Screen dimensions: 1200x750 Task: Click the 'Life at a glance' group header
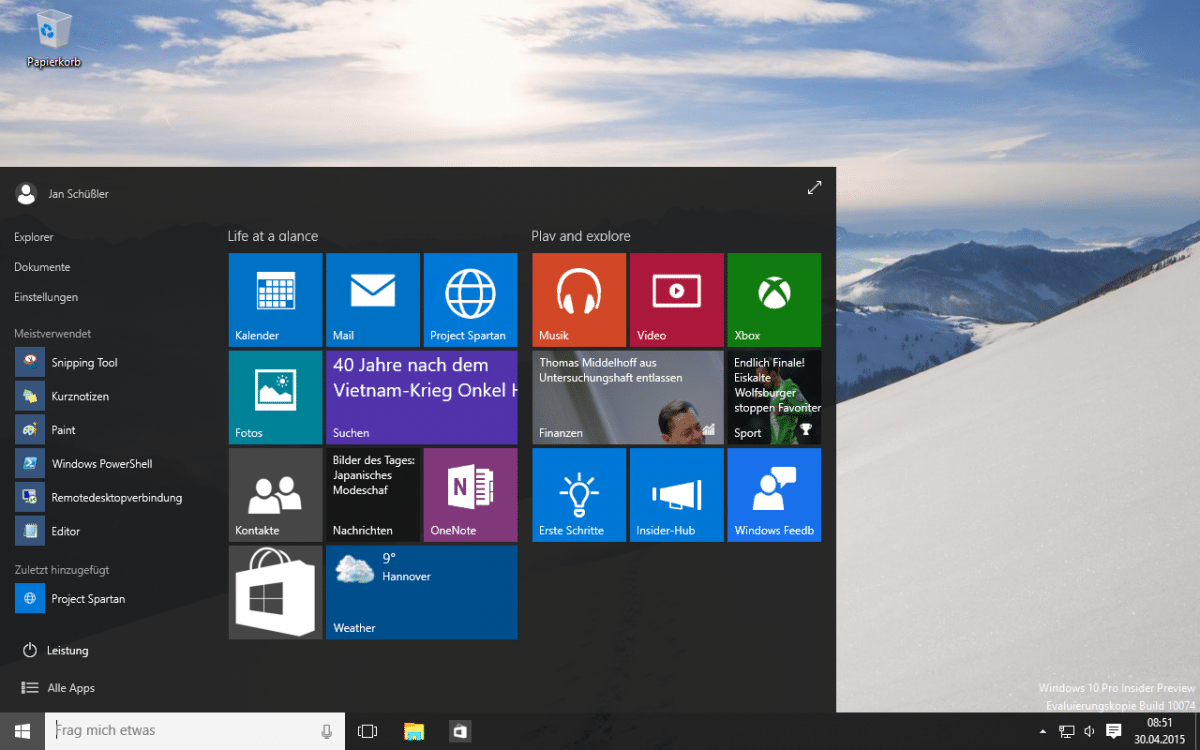(x=273, y=236)
